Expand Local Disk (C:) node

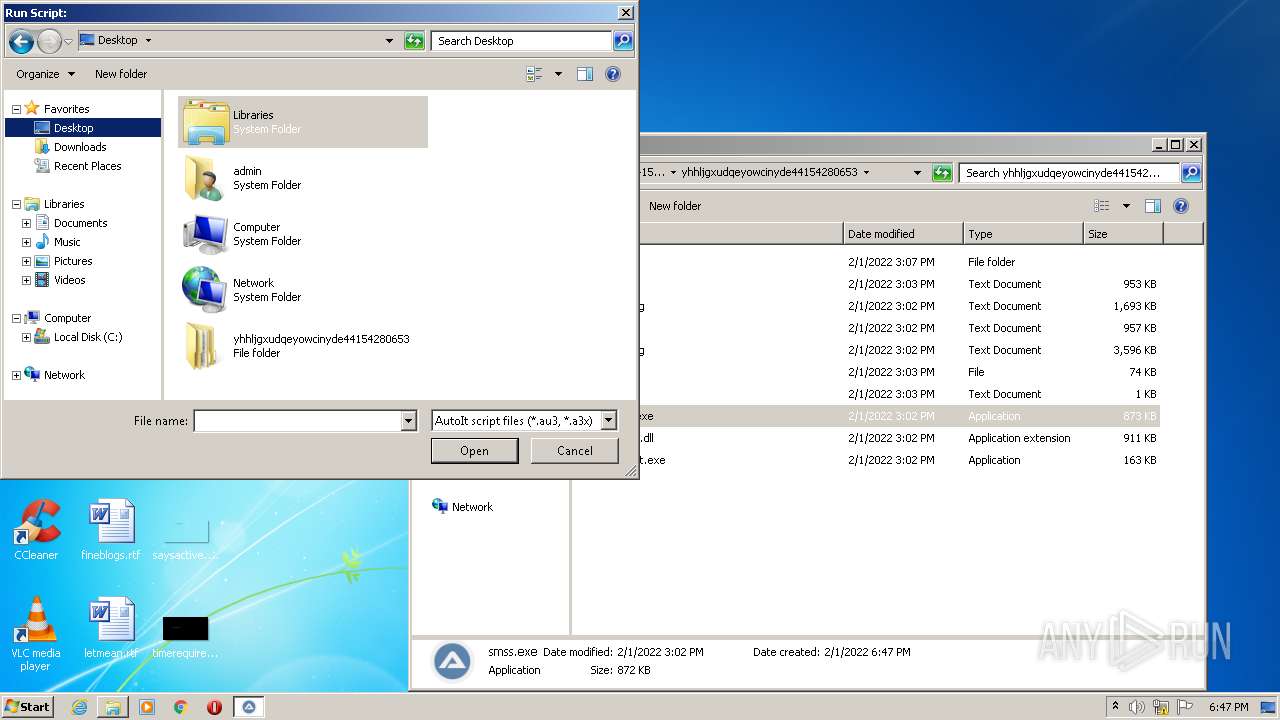pyautogui.click(x=26, y=337)
